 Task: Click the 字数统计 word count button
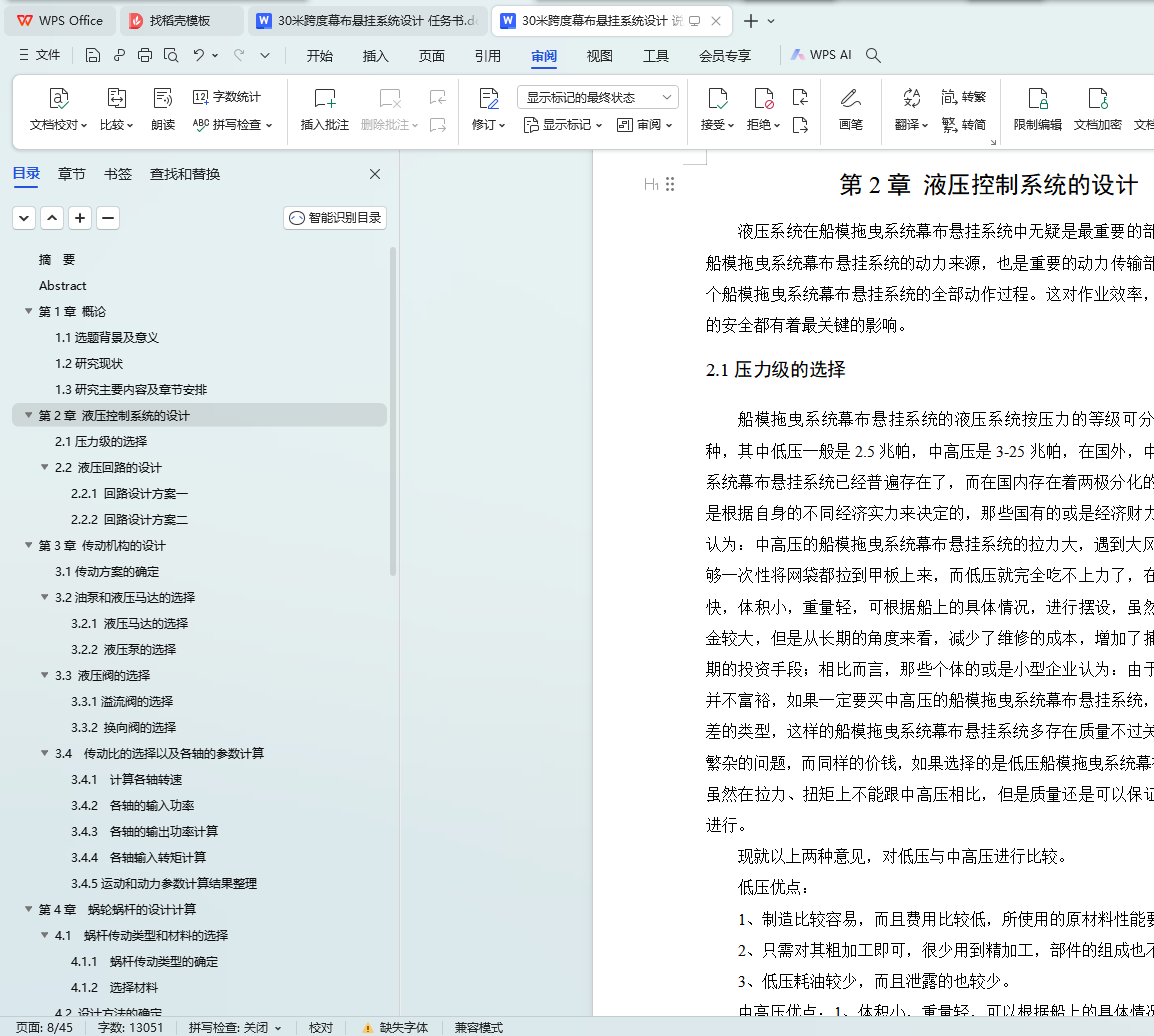point(227,97)
